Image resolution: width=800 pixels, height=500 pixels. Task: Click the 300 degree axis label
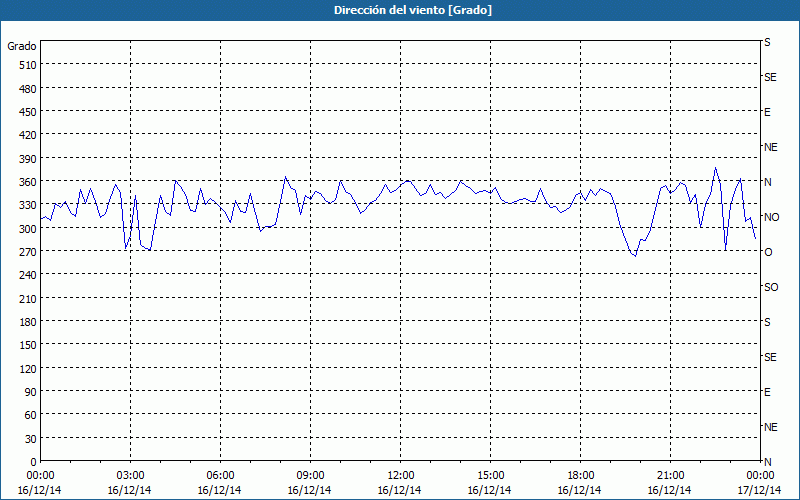28,229
